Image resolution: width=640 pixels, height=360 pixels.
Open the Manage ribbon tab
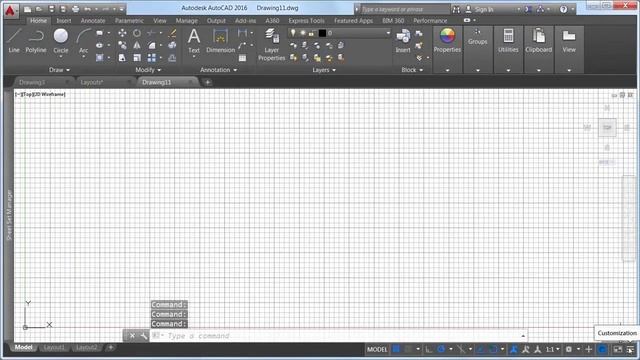[x=187, y=20]
